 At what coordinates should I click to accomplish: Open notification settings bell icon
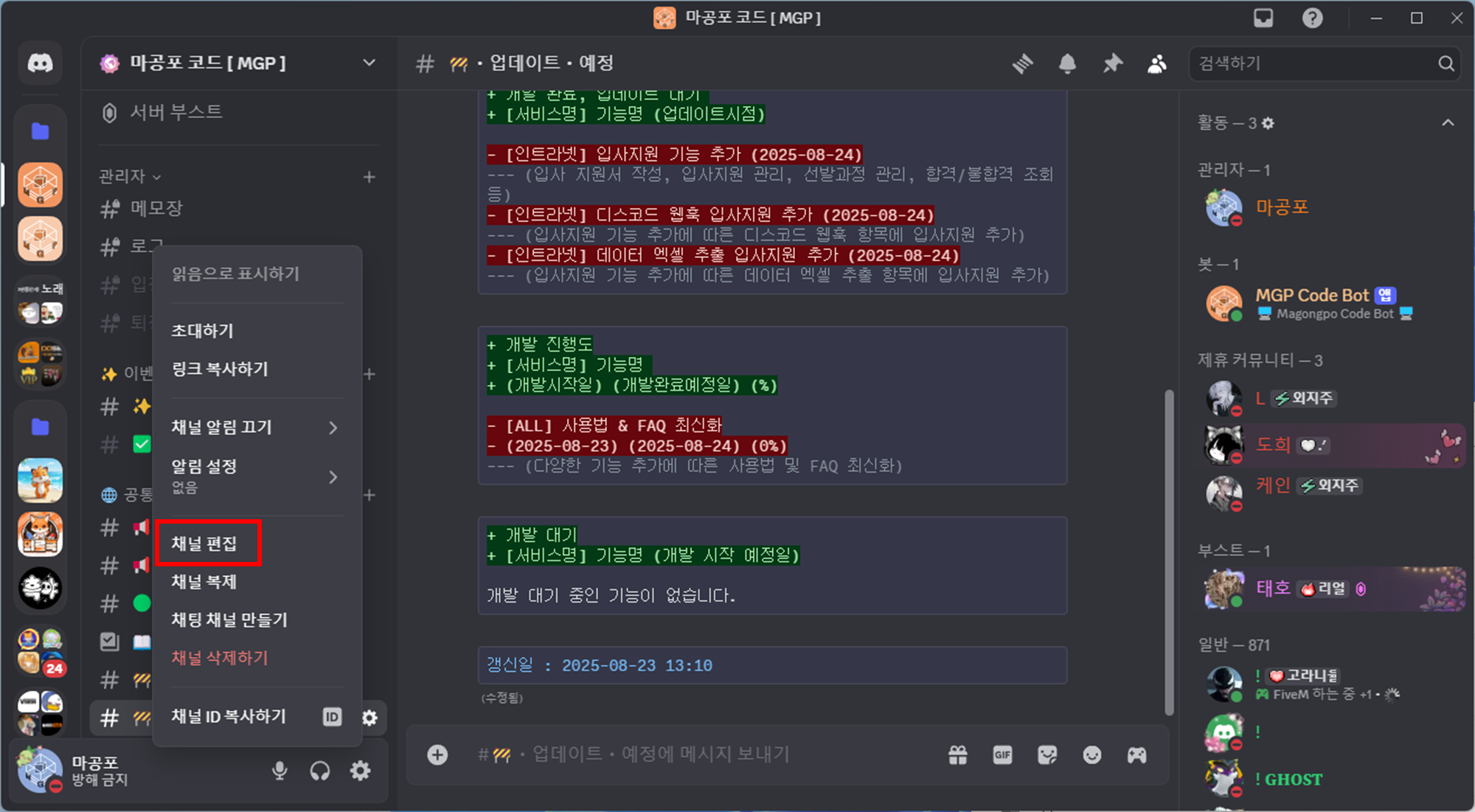click(1067, 64)
